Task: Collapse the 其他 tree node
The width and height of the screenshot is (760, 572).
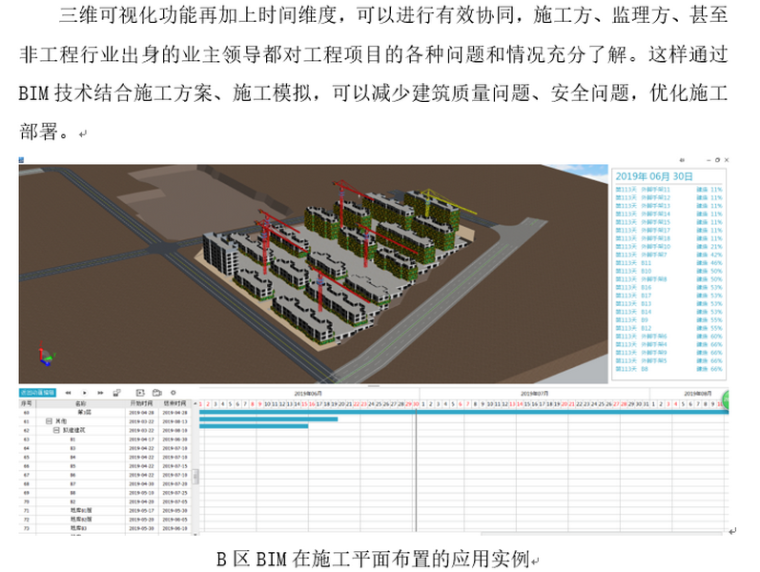Action: click(x=49, y=420)
